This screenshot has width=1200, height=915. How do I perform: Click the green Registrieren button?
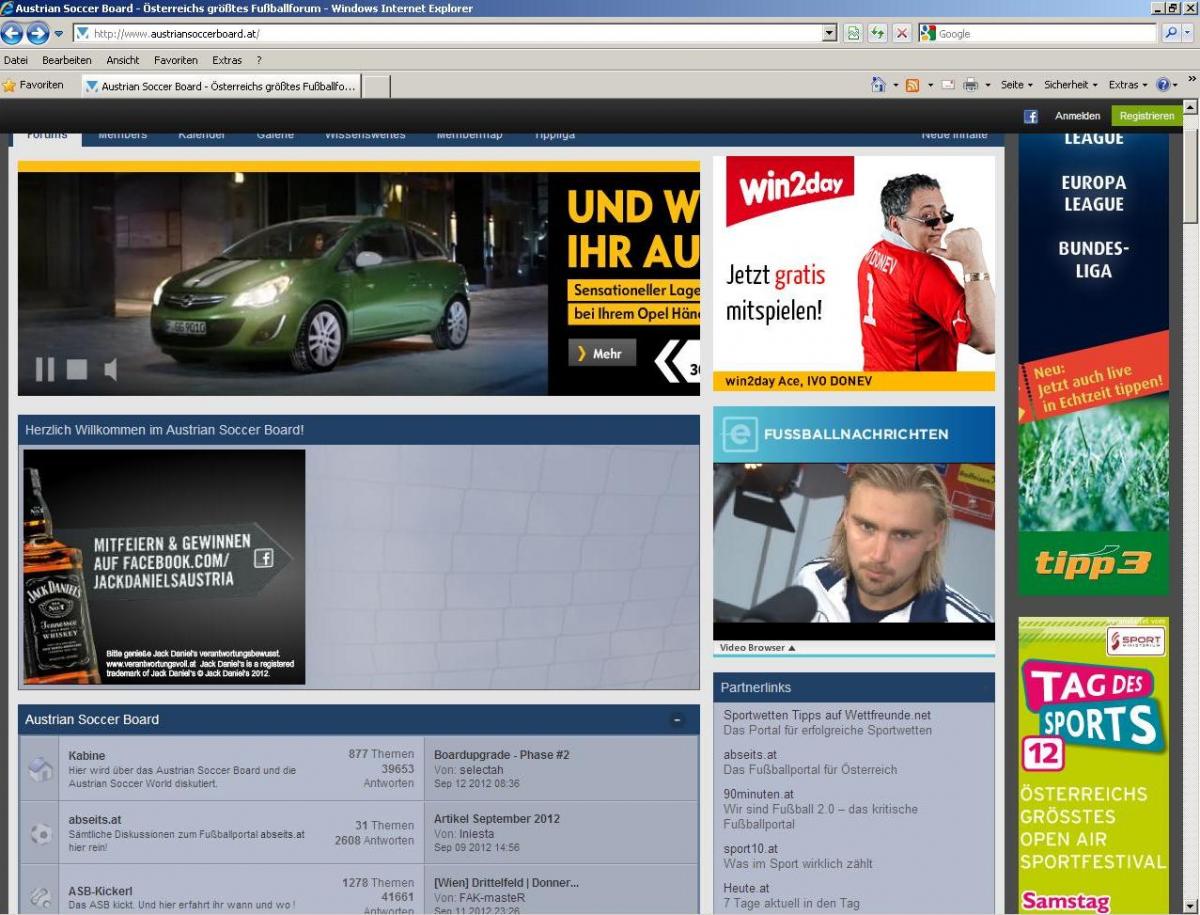pos(1147,116)
